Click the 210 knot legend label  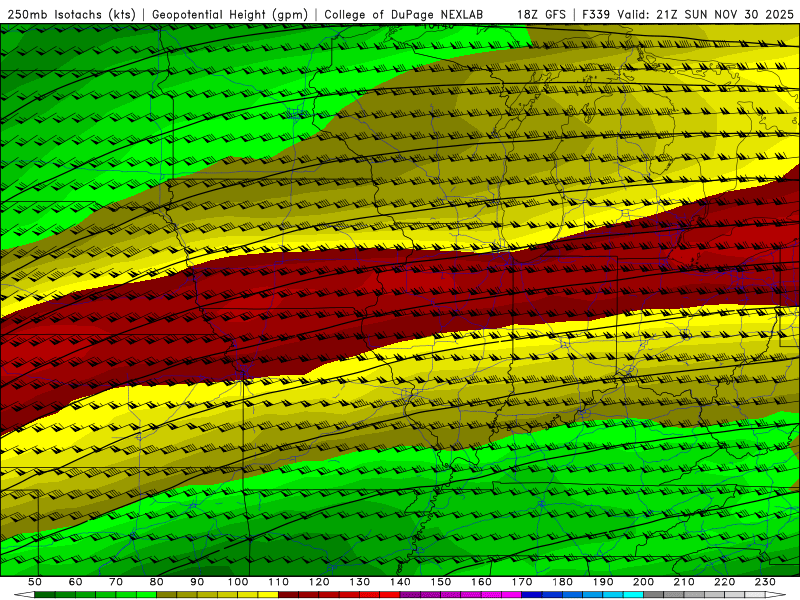[684, 582]
